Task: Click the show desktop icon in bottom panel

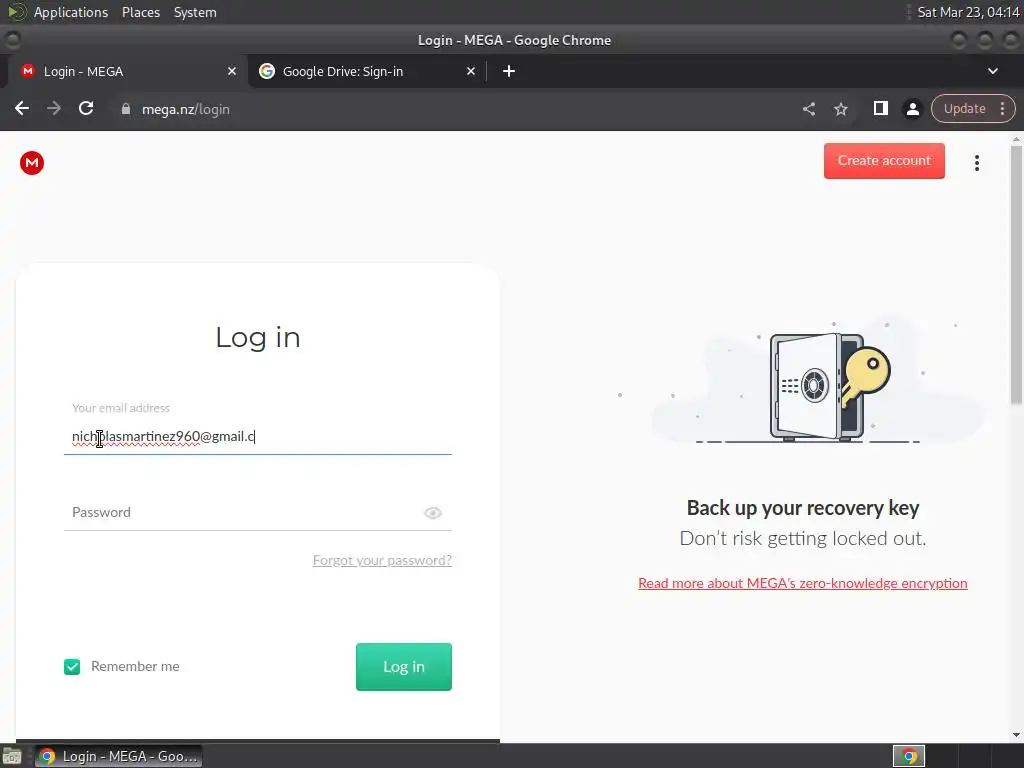Action: click(x=12, y=756)
